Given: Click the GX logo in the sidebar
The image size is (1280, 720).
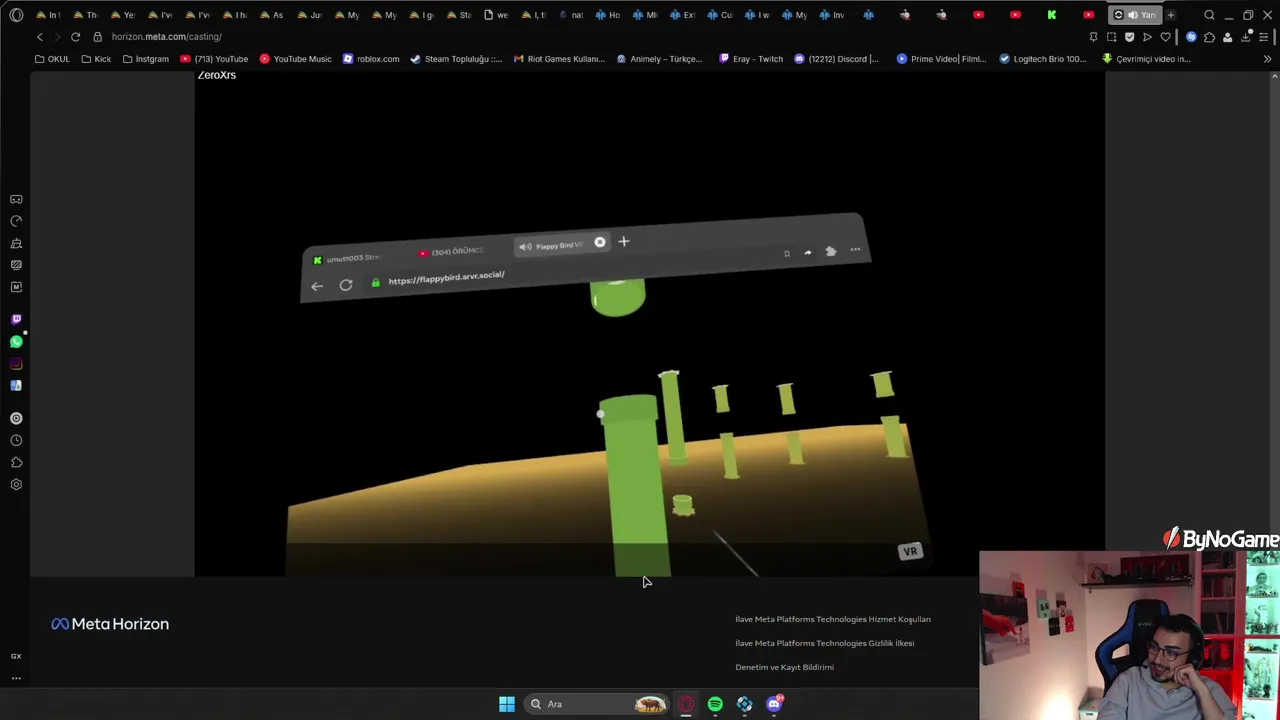Looking at the screenshot, I should 16,656.
